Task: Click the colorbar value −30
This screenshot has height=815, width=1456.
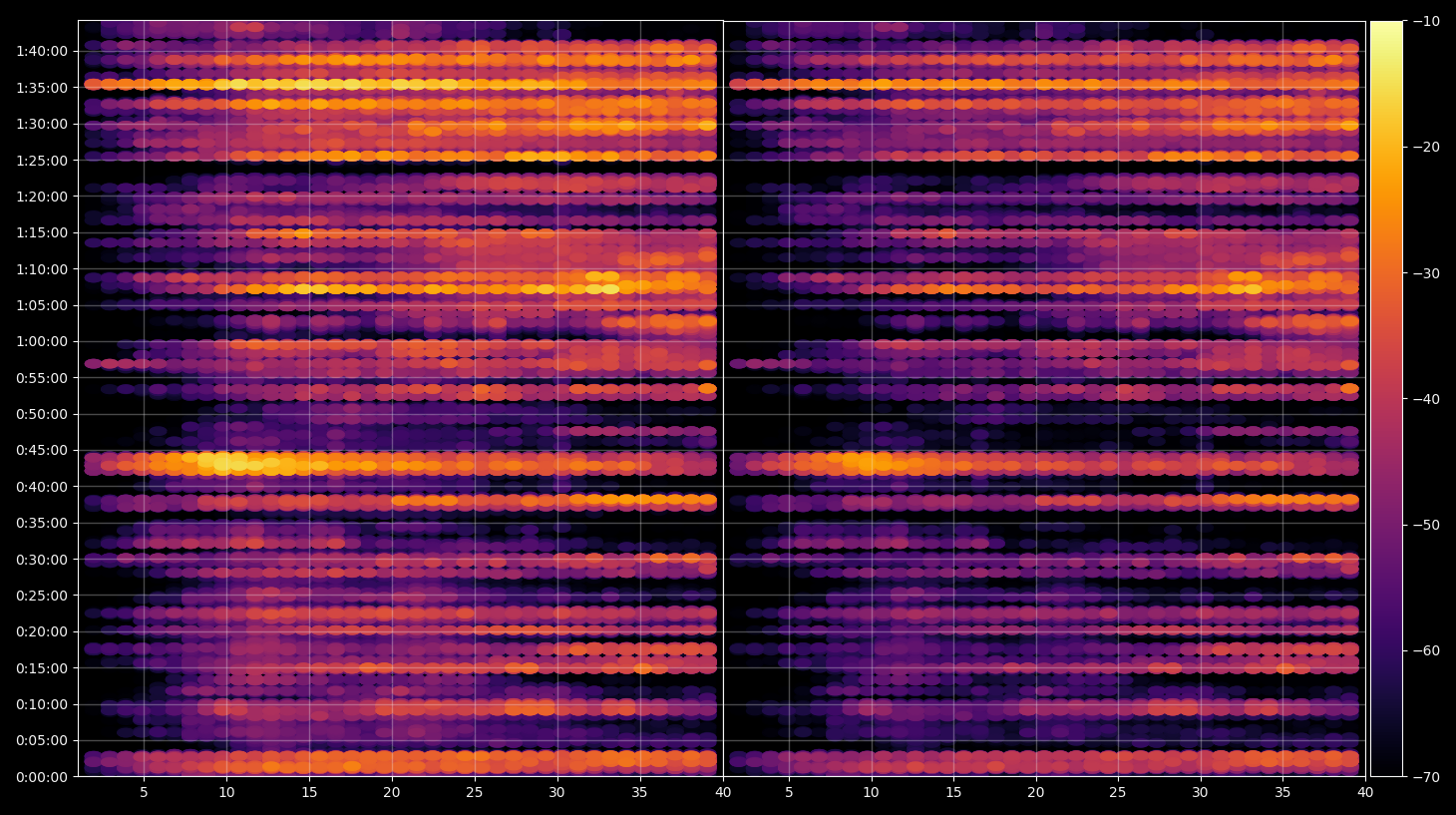Action: pos(1426,273)
